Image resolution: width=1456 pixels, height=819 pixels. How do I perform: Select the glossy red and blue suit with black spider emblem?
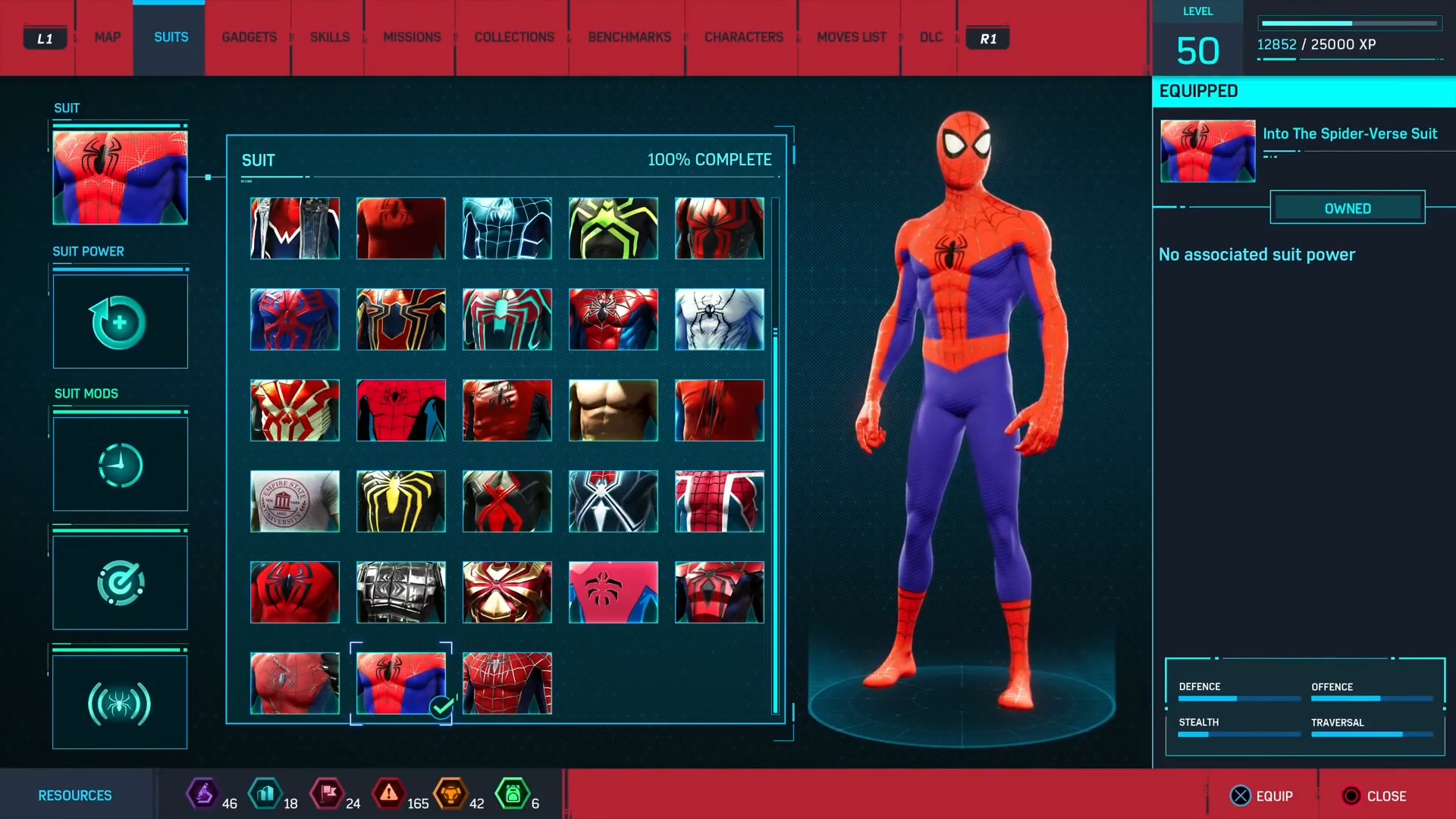point(613,319)
